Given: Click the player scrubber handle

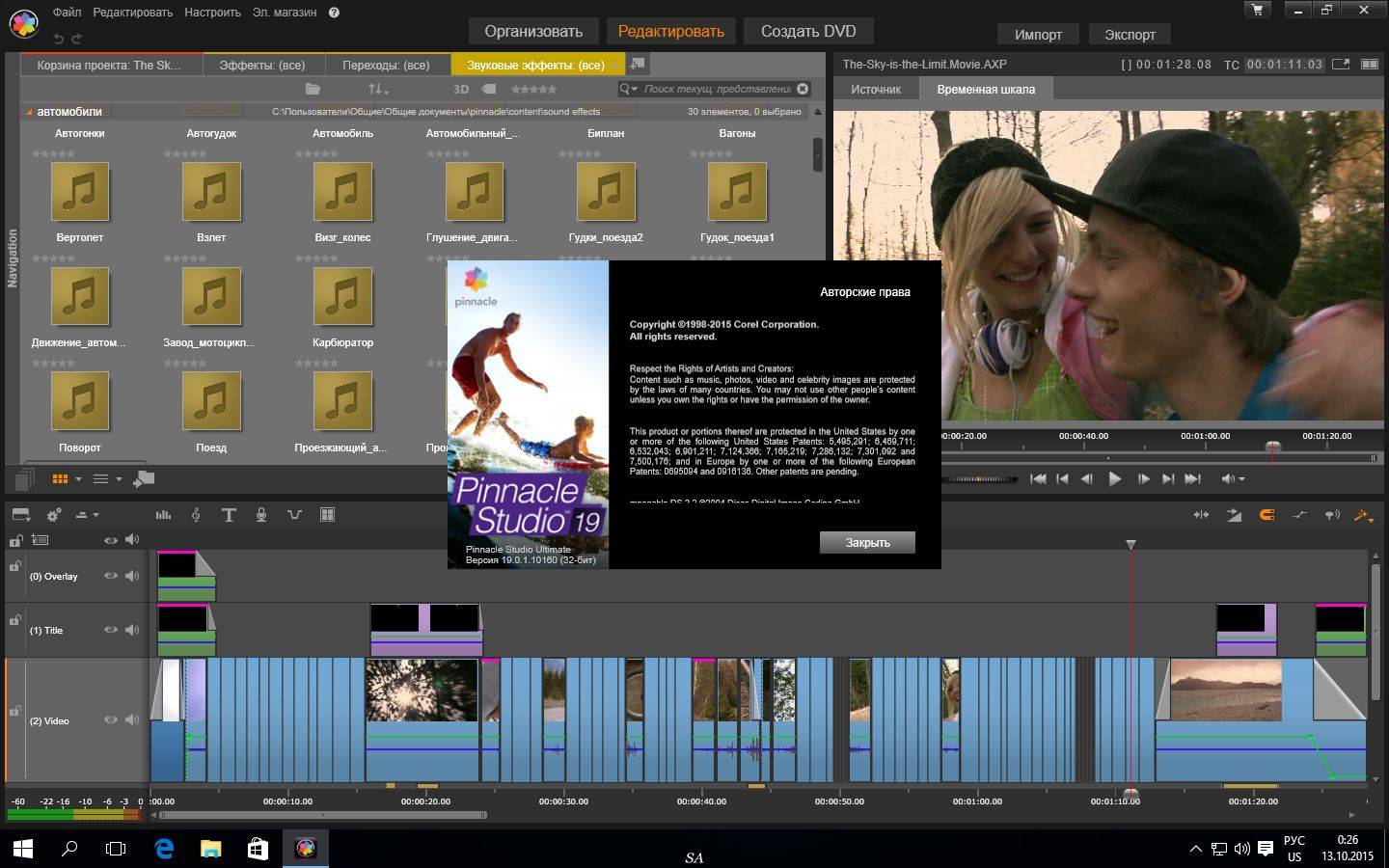Looking at the screenshot, I should pos(1272,448).
